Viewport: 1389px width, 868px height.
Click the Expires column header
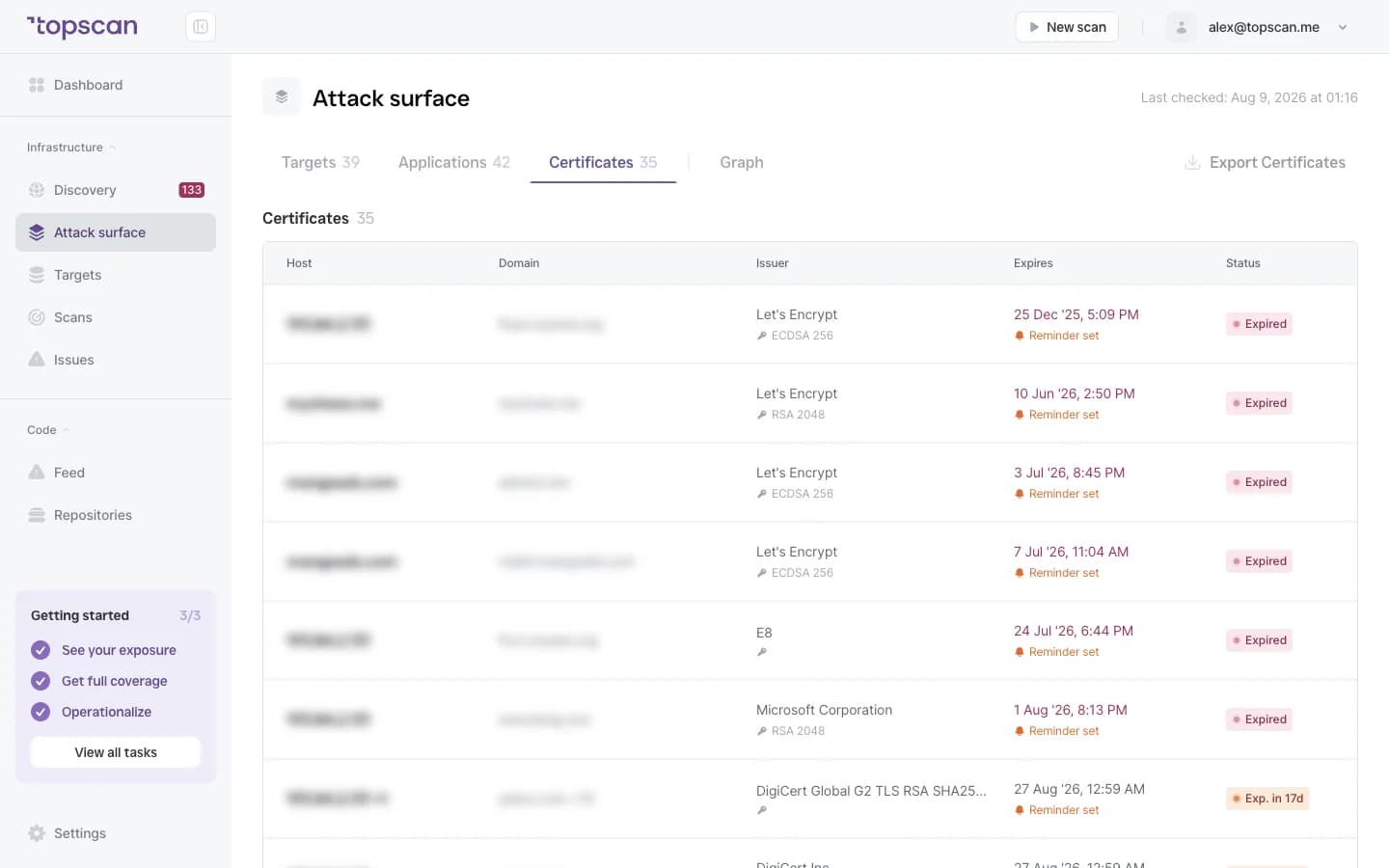[x=1033, y=263]
